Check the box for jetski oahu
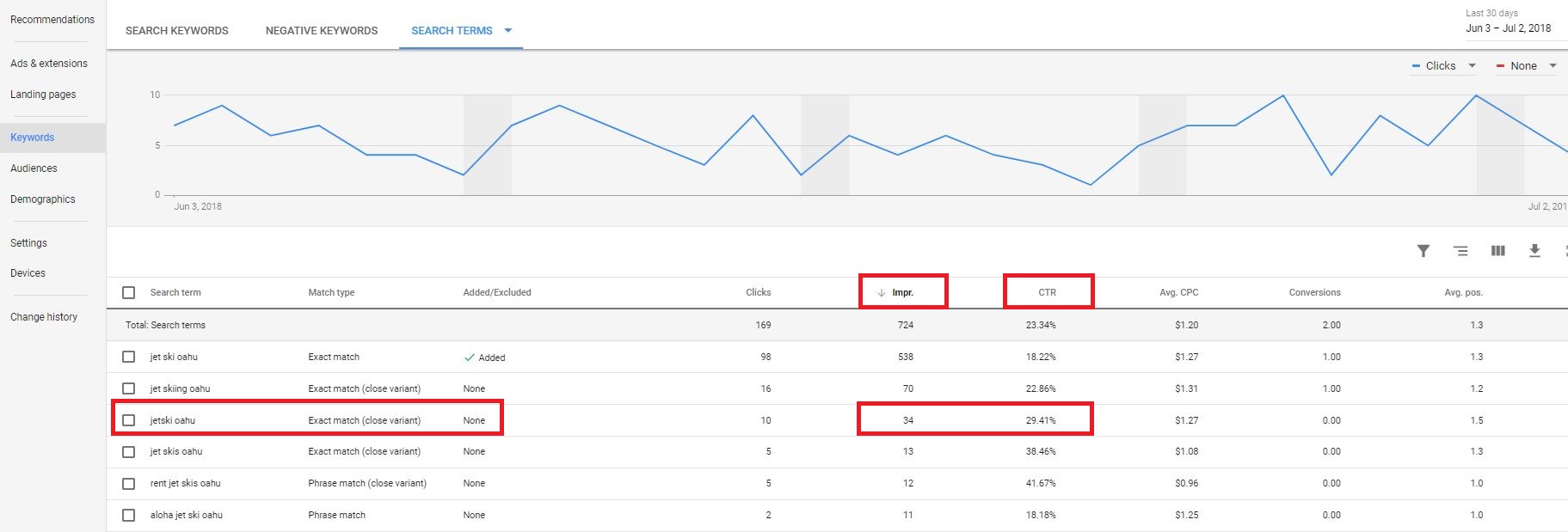This screenshot has width=1568, height=532. [x=129, y=420]
